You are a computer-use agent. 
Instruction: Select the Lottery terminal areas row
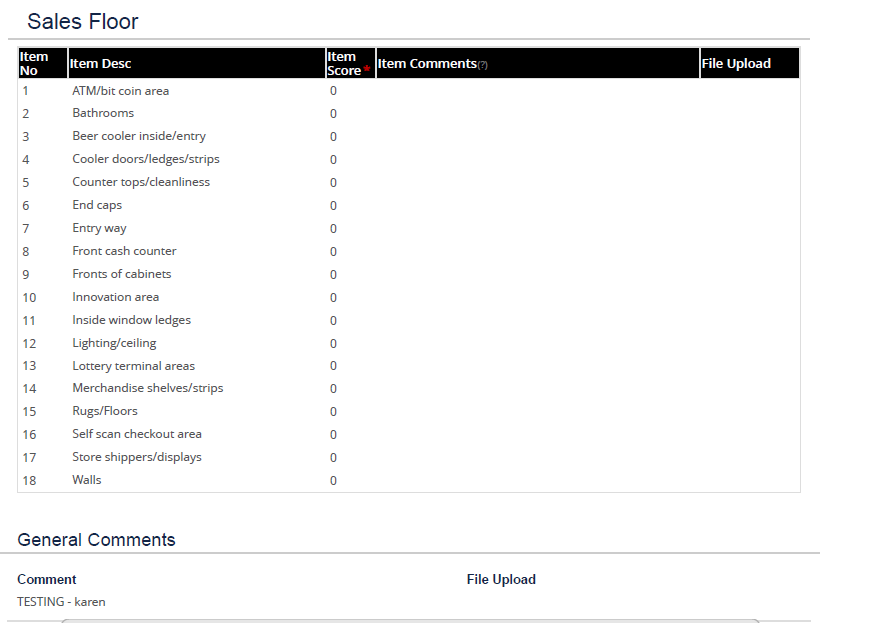tap(409, 366)
